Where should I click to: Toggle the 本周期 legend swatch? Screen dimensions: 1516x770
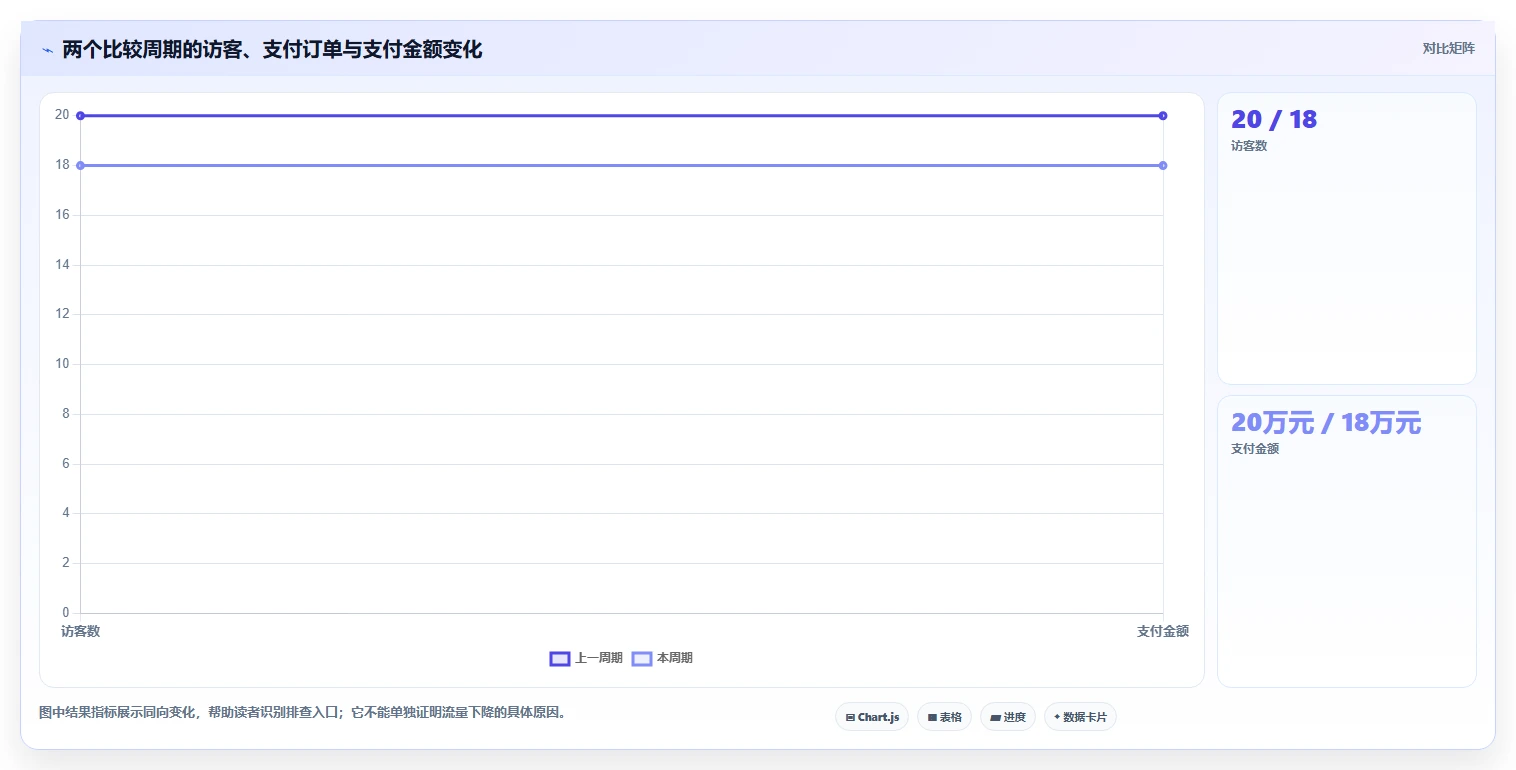tap(642, 658)
